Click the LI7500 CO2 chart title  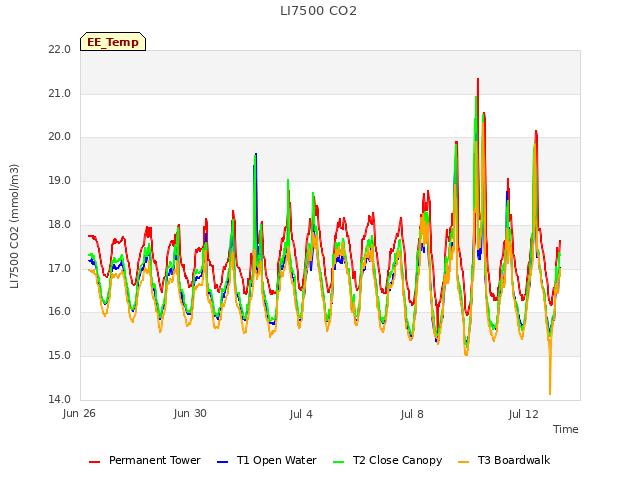pos(318,11)
